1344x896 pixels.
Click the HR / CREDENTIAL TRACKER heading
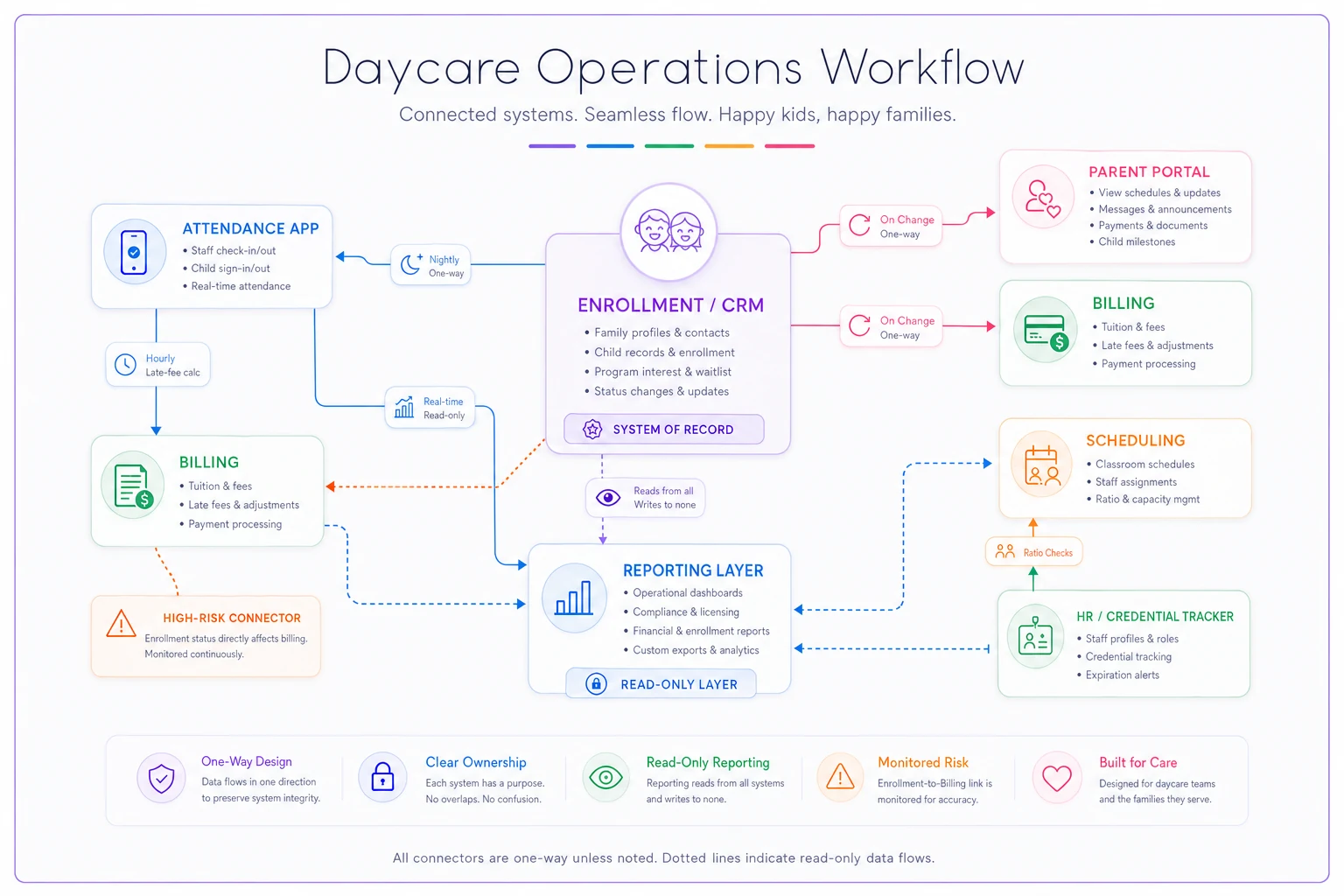(1155, 617)
